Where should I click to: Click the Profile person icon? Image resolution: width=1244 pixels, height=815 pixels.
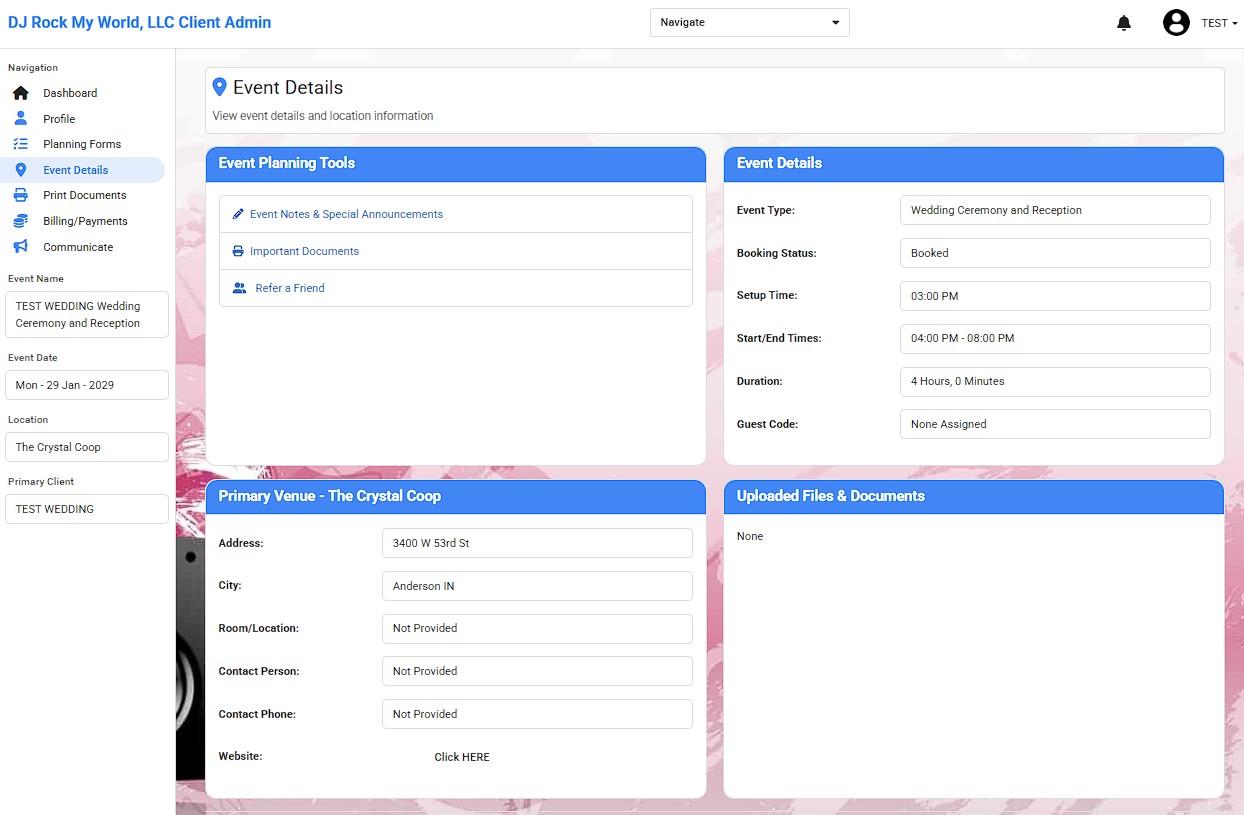coord(20,118)
